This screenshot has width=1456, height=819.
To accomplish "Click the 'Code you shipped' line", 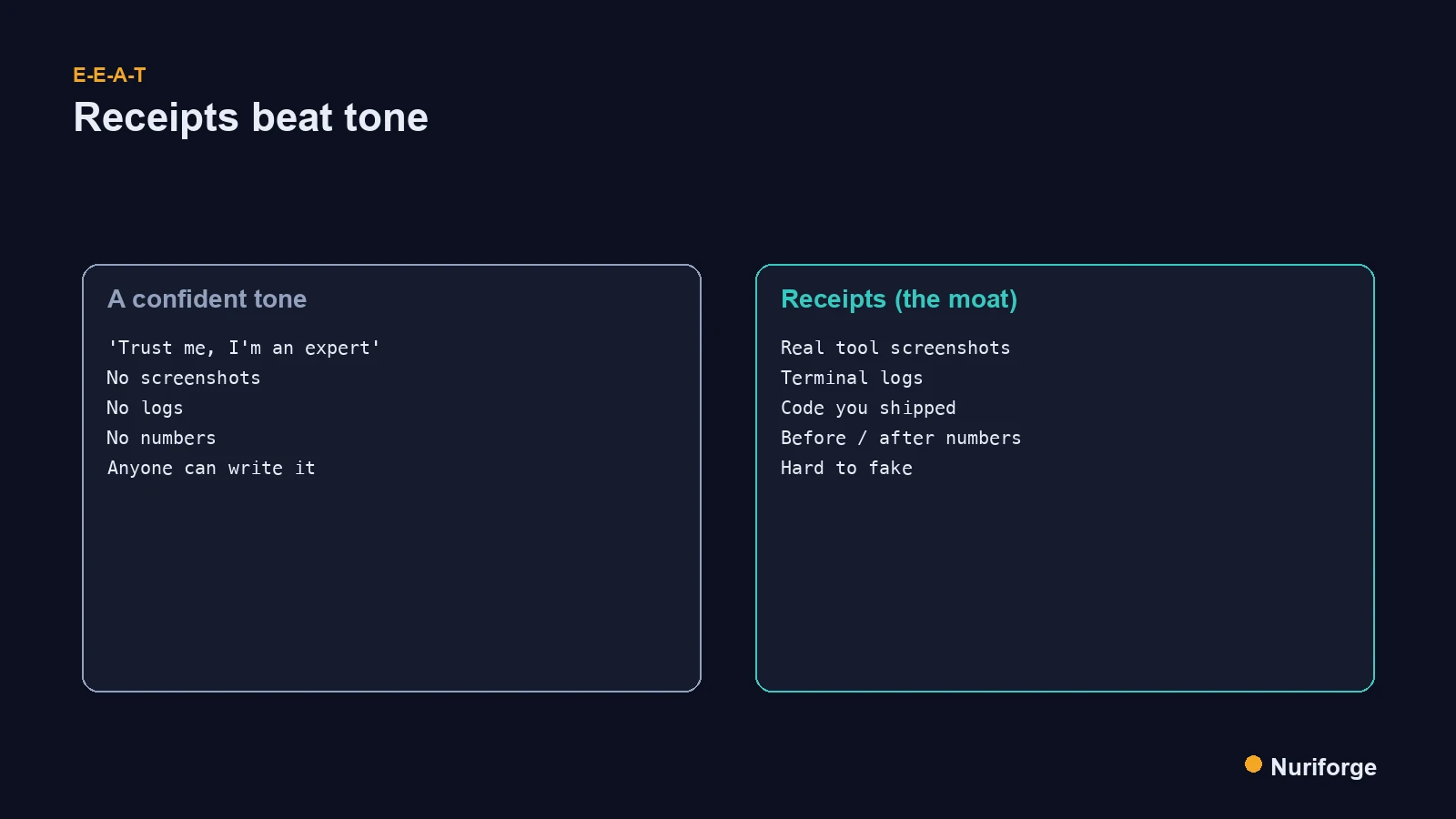I will click(868, 408).
